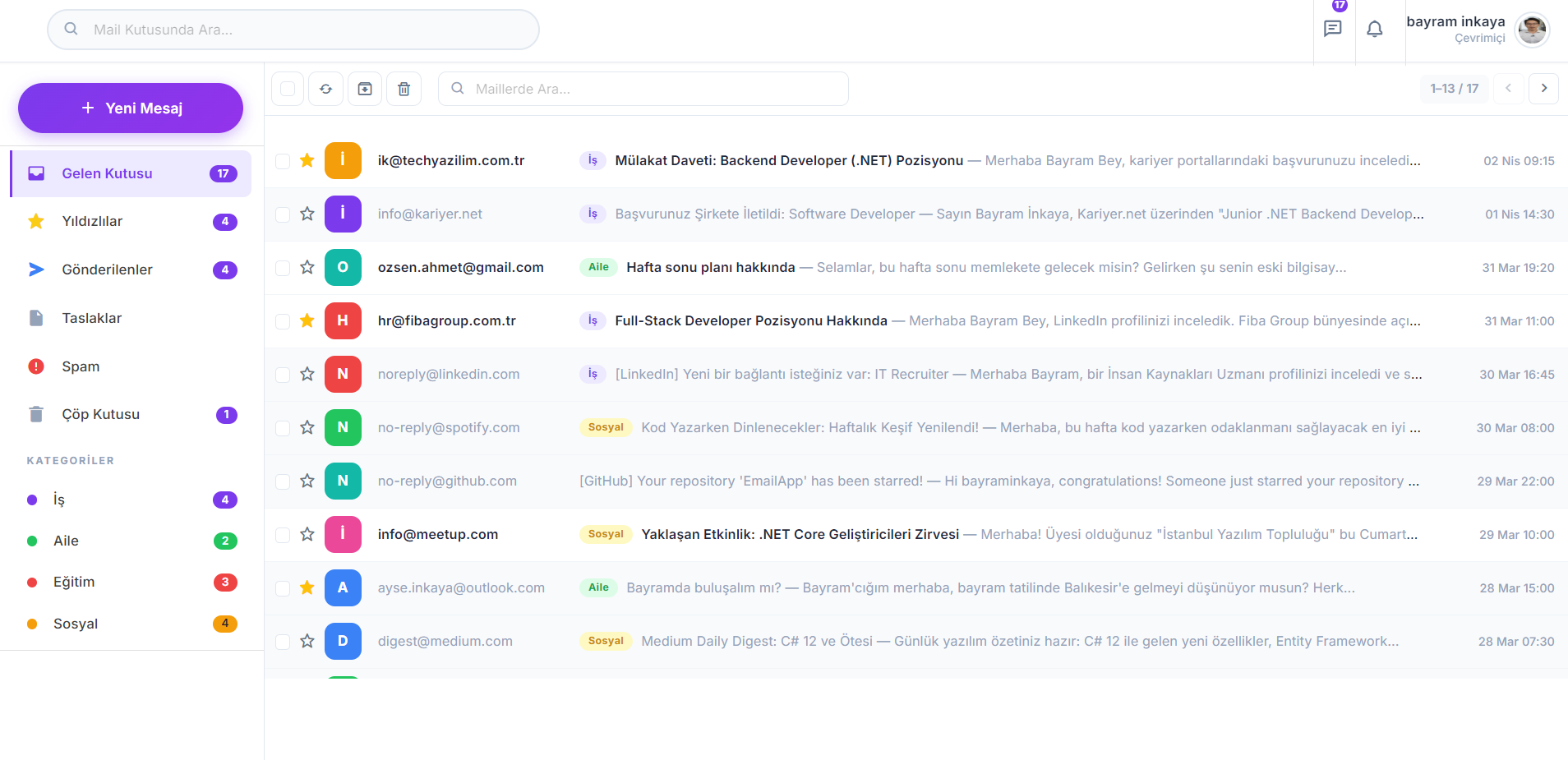
Task: Select the ozsen.ahmet@gmail.com mail checkbox
Action: coord(283,268)
